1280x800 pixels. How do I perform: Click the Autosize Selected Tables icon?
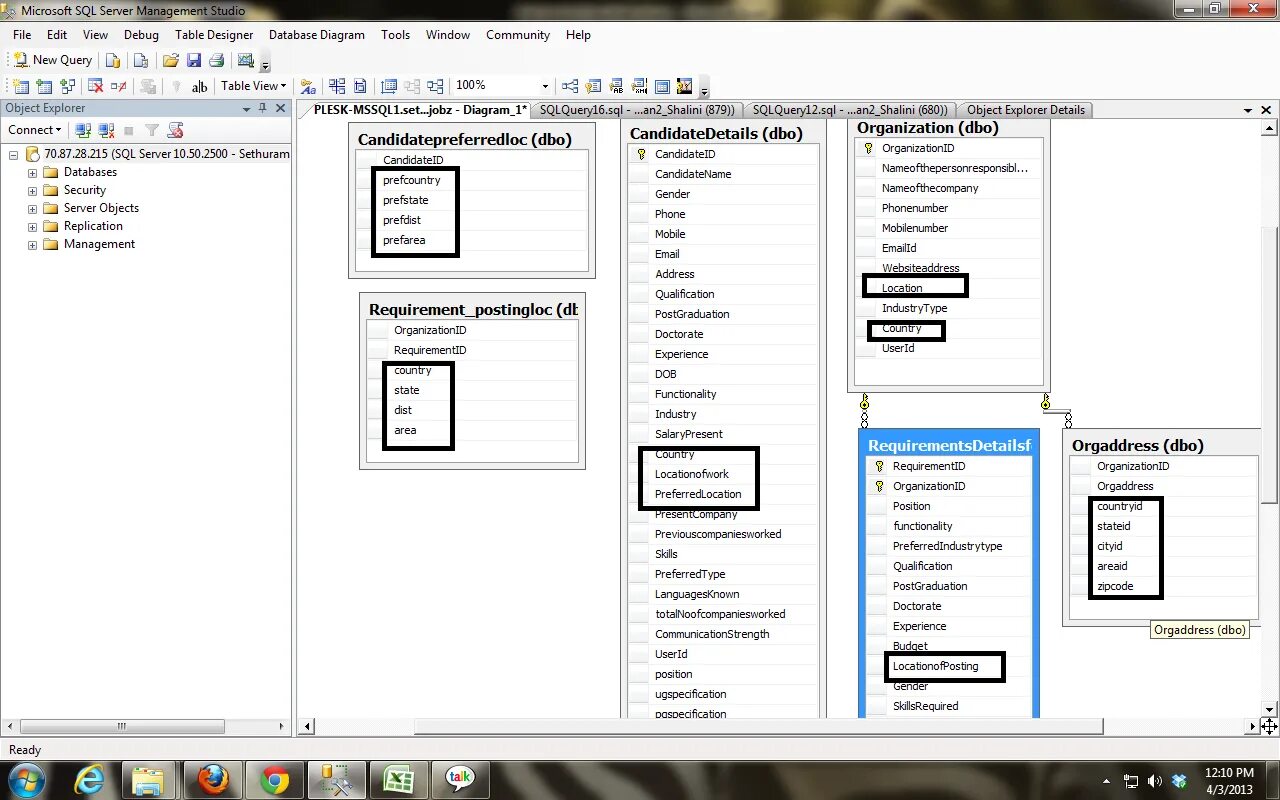point(389,86)
